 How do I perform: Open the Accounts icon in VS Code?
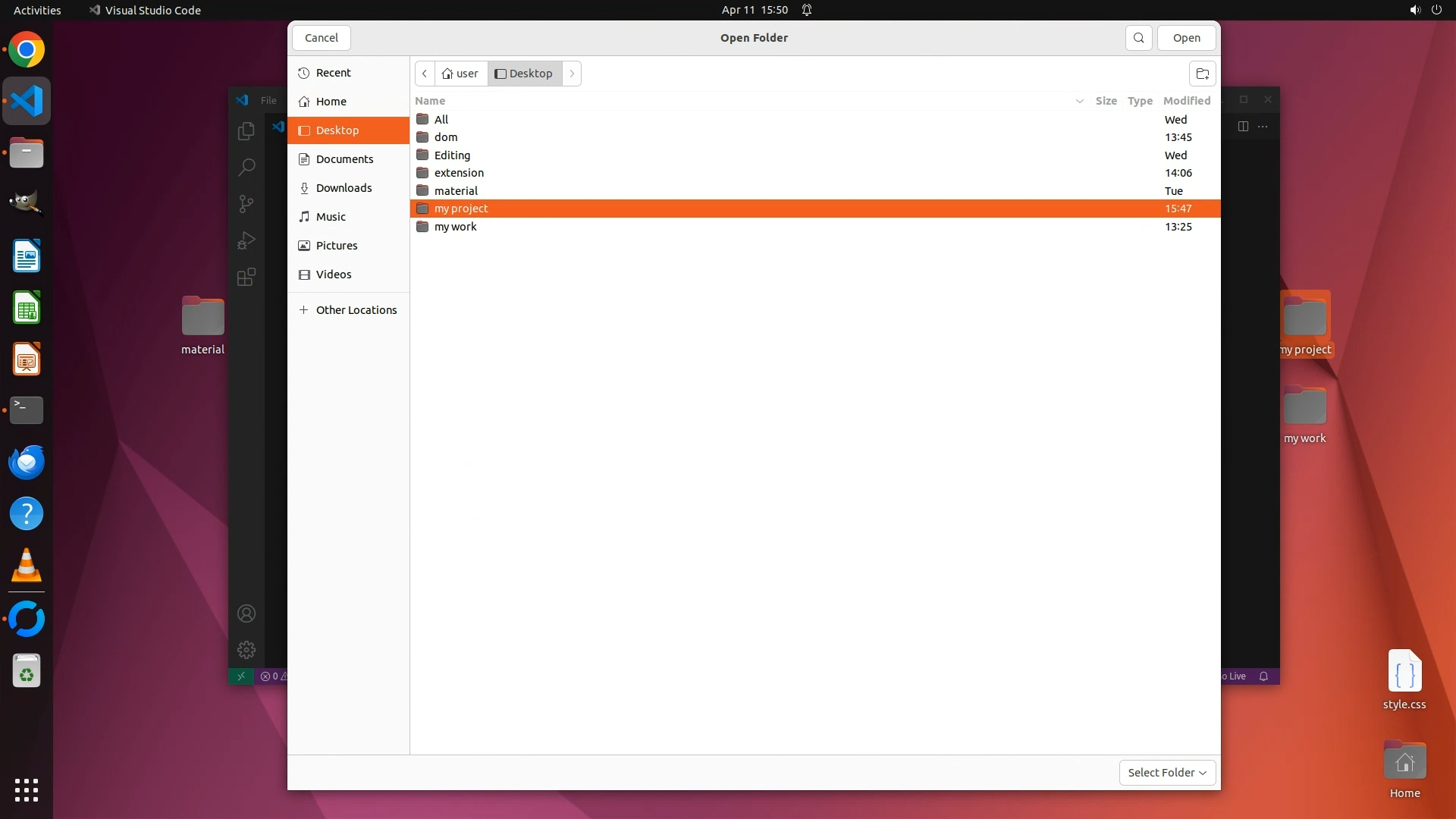pyautogui.click(x=246, y=613)
